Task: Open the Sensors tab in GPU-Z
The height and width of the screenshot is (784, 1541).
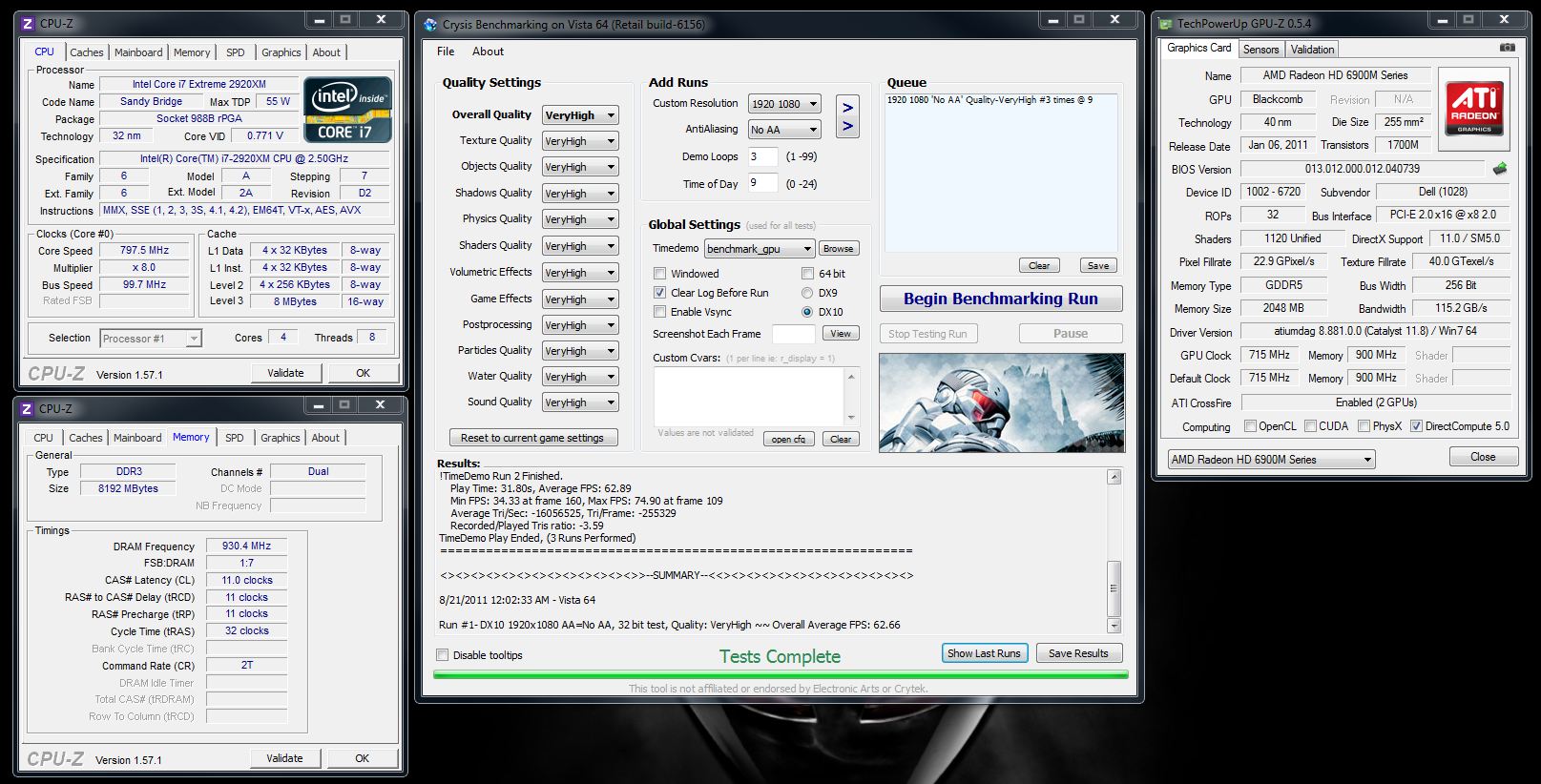Action: [1260, 50]
